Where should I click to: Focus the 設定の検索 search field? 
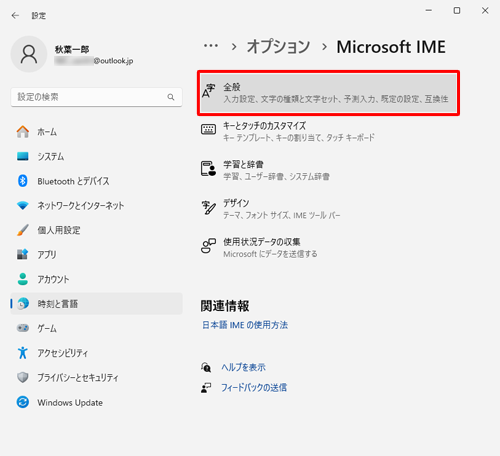(96, 97)
